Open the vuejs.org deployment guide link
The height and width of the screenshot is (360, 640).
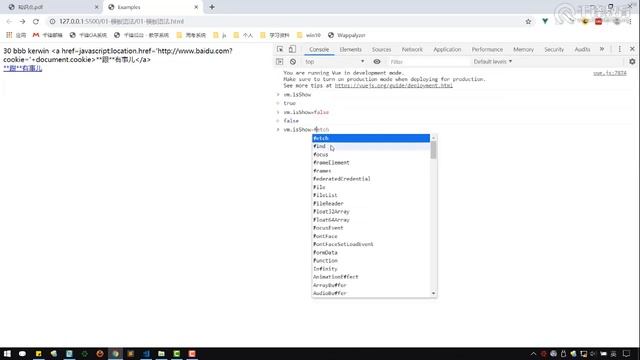coord(393,86)
